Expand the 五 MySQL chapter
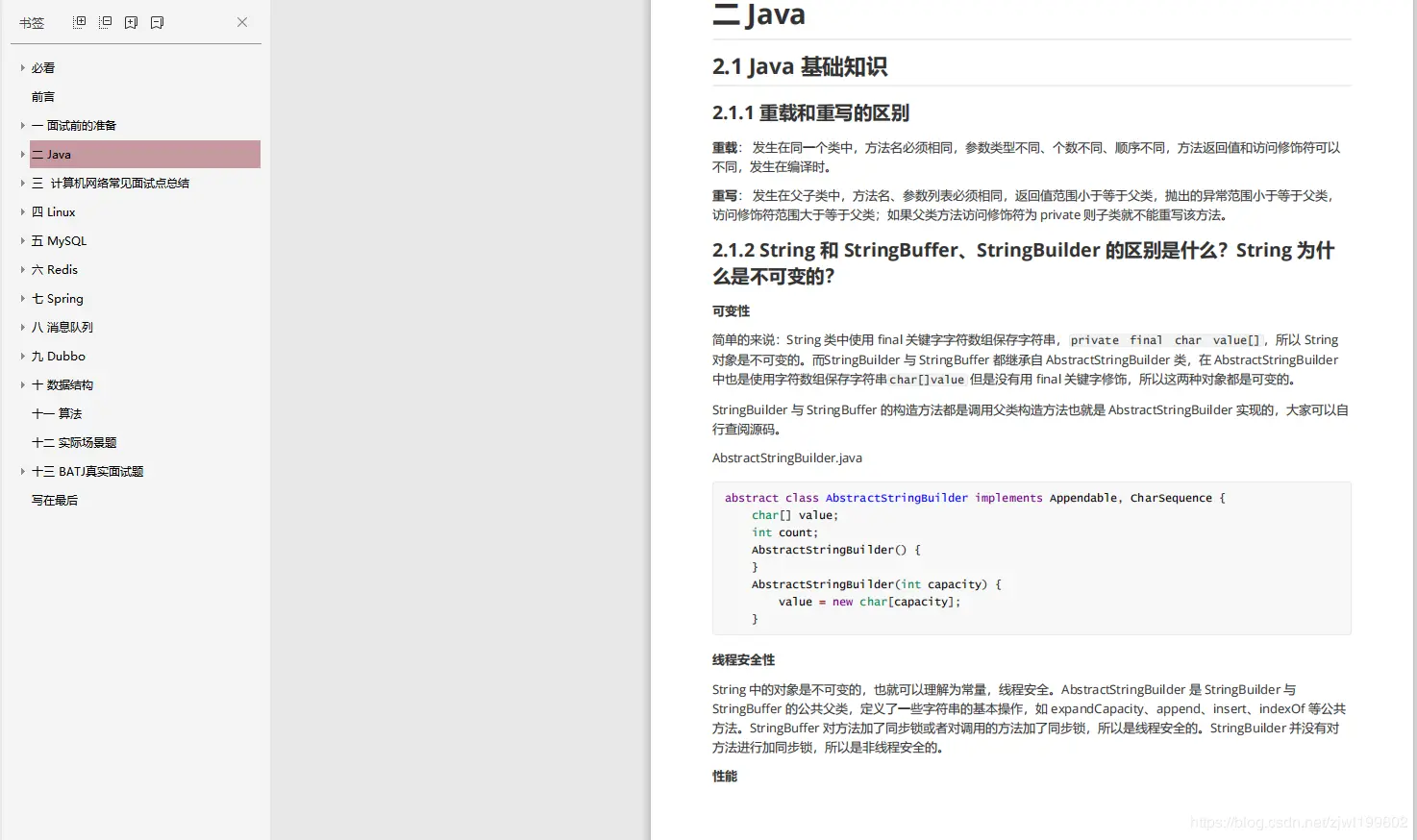1417x840 pixels. coord(22,240)
